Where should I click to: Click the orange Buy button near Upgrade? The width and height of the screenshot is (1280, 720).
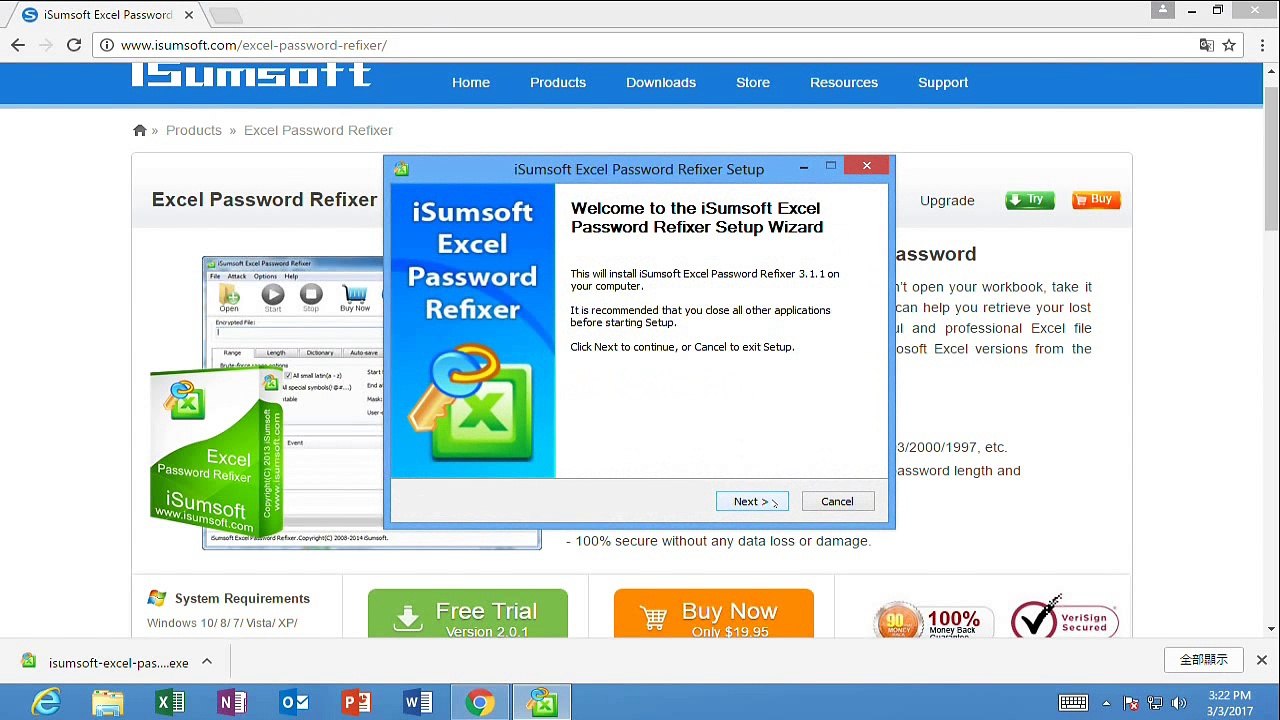click(x=1095, y=200)
